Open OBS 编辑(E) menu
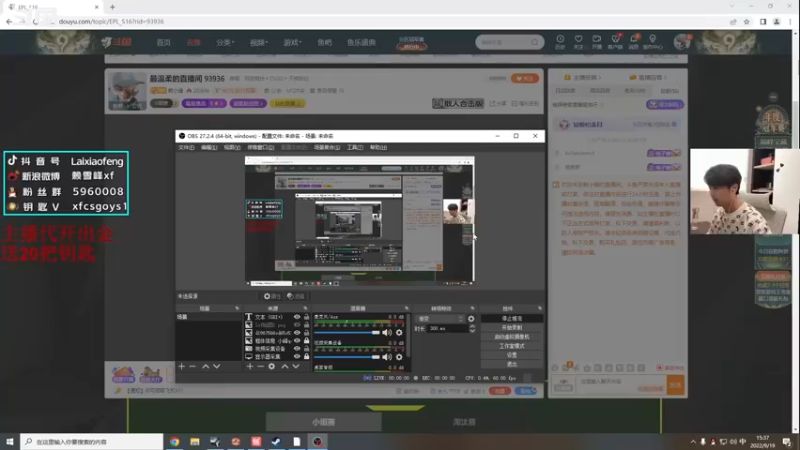Screen dimensions: 800x450 pos(209,147)
